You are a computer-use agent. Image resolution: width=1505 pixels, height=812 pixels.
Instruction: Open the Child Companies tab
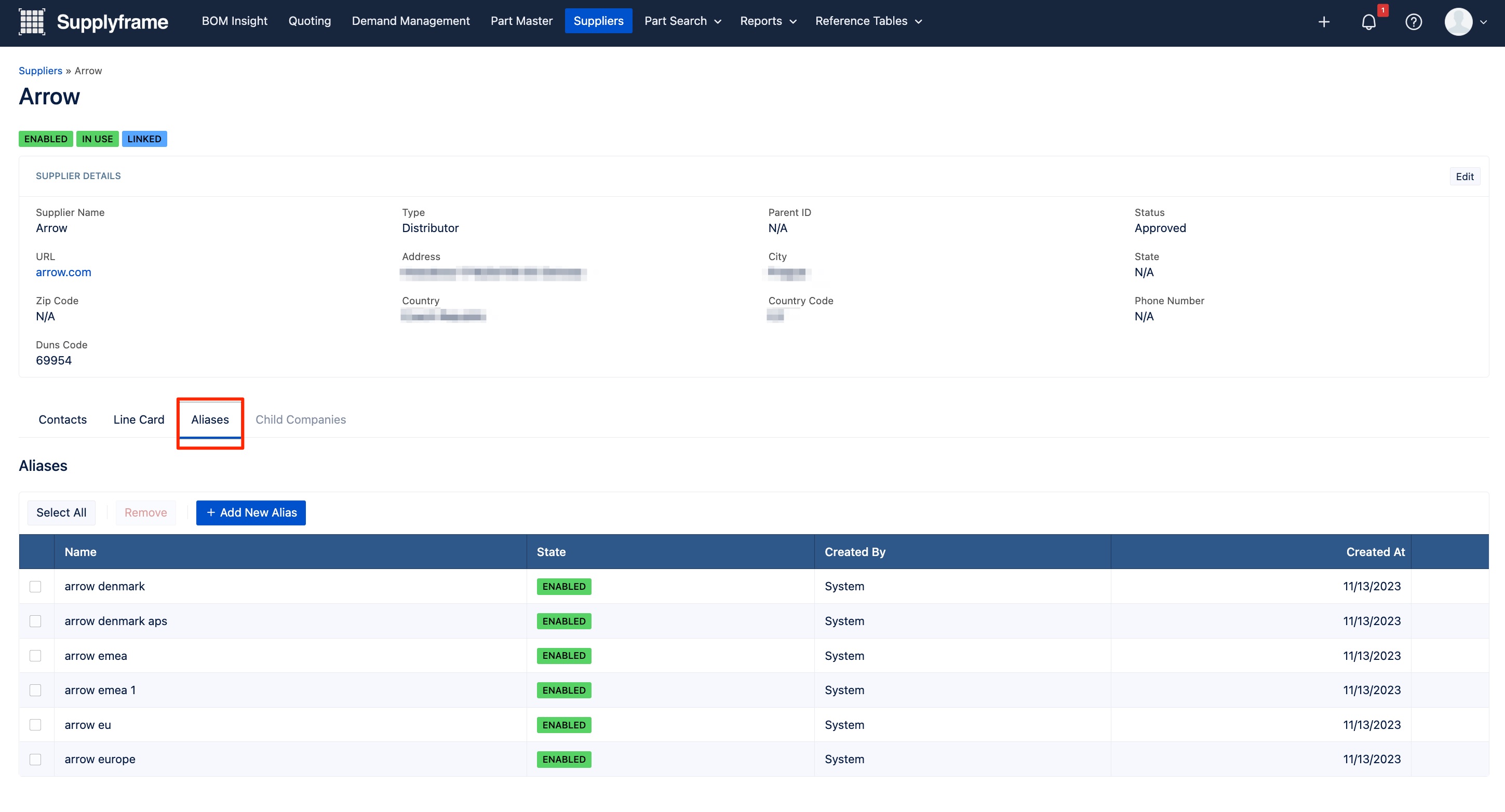(300, 419)
